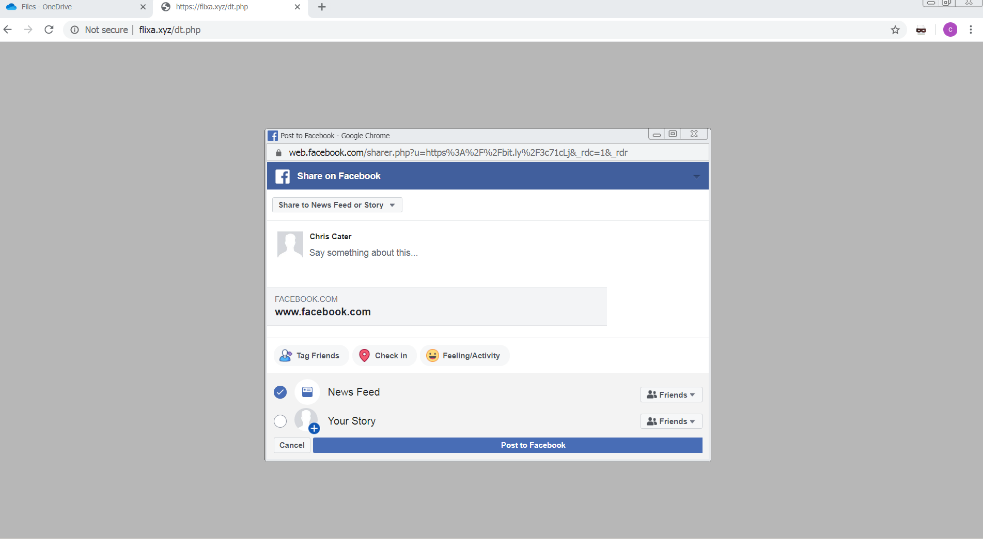Click the browser forward arrow
Viewport: 992px width, 554px height.
(x=28, y=30)
